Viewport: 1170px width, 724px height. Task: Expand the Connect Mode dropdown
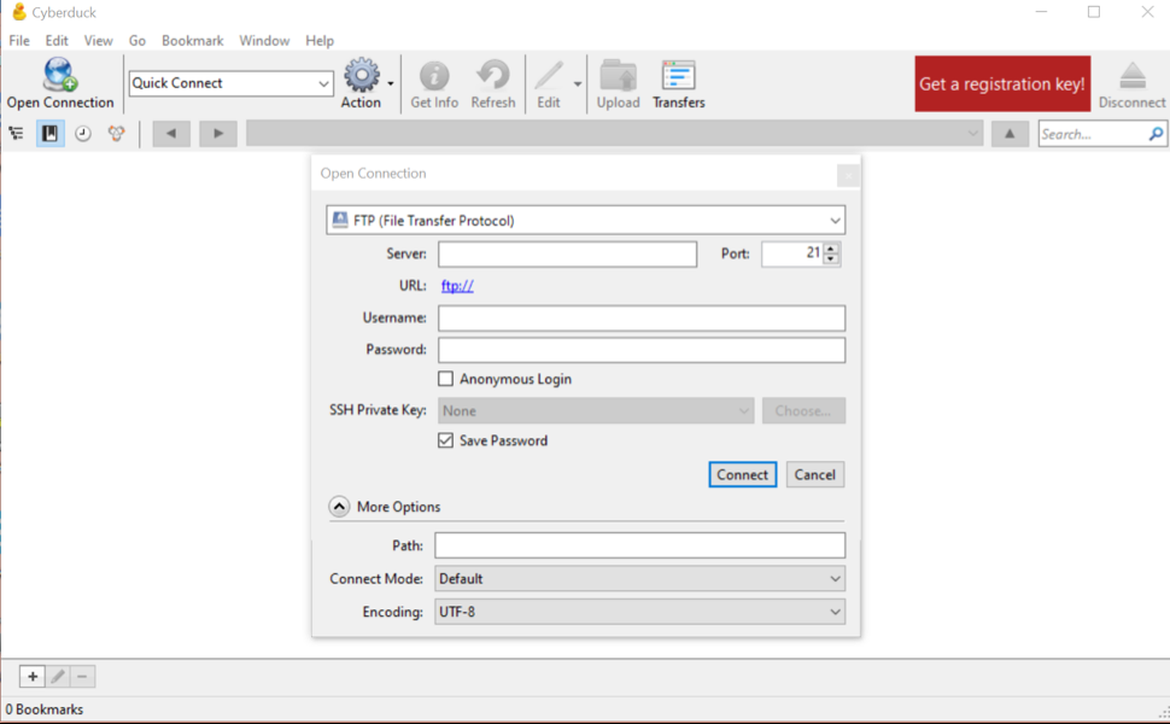click(640, 578)
